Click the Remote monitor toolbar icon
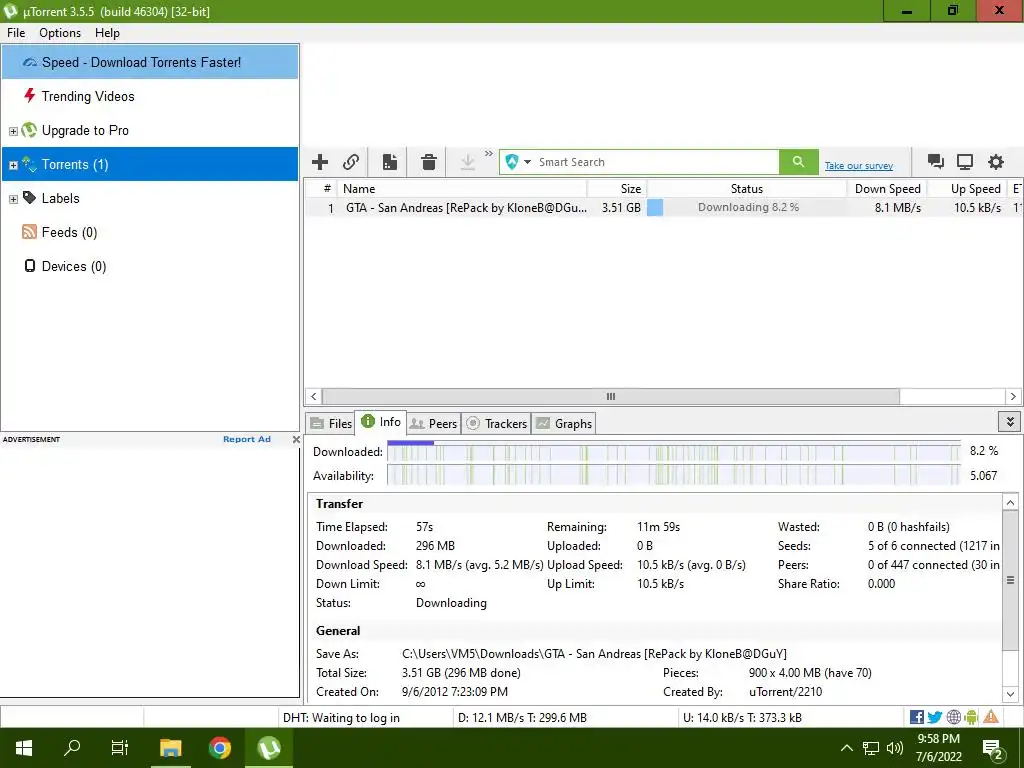 965,162
